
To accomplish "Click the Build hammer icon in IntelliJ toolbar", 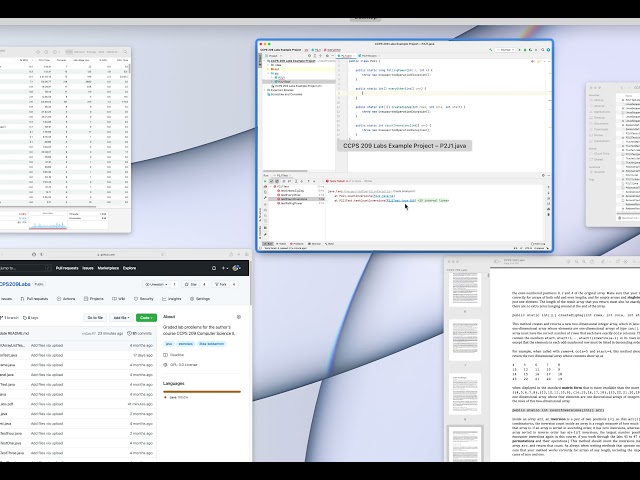I will click(491, 50).
